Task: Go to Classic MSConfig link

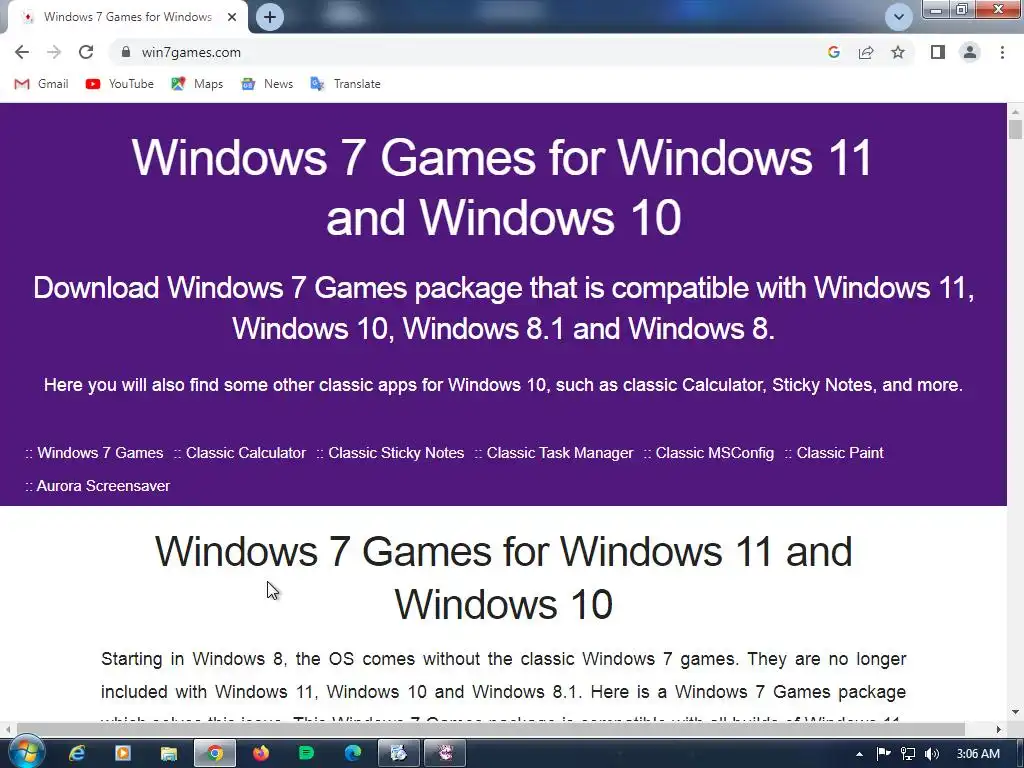Action: pos(714,453)
